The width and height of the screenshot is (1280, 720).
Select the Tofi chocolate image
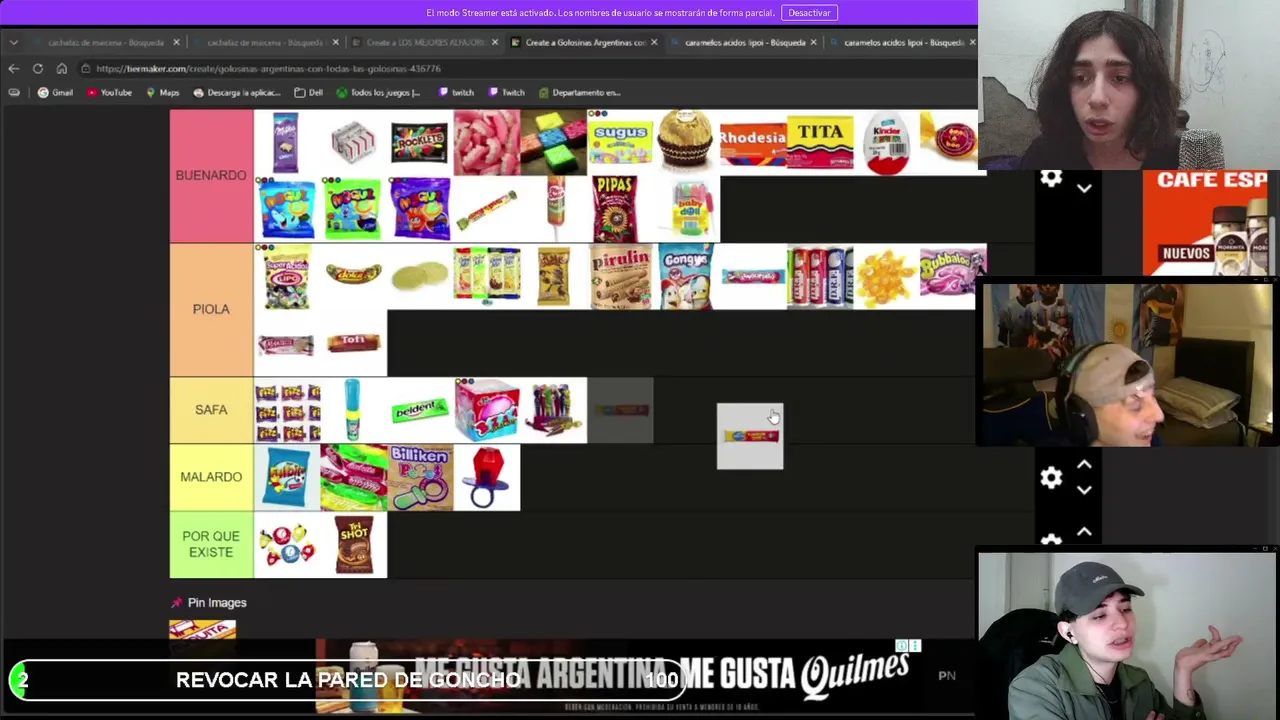tap(353, 343)
